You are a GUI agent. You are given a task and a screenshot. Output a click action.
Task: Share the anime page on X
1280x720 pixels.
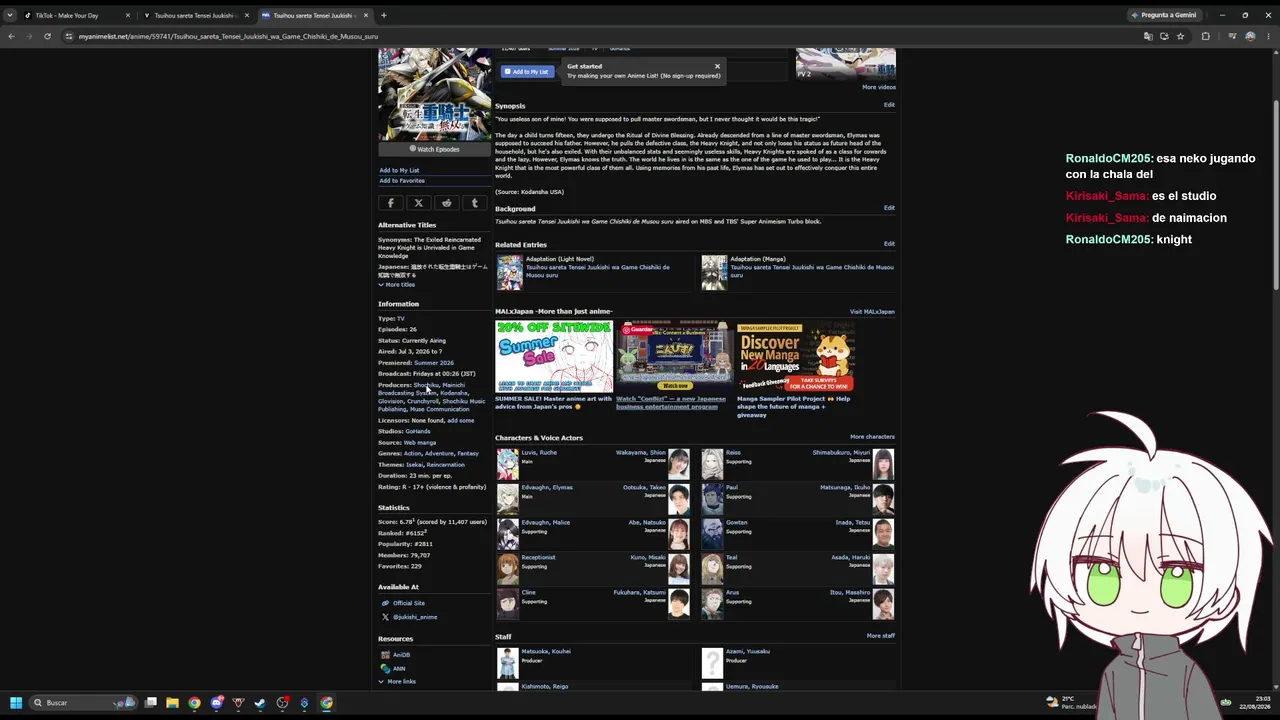click(419, 203)
